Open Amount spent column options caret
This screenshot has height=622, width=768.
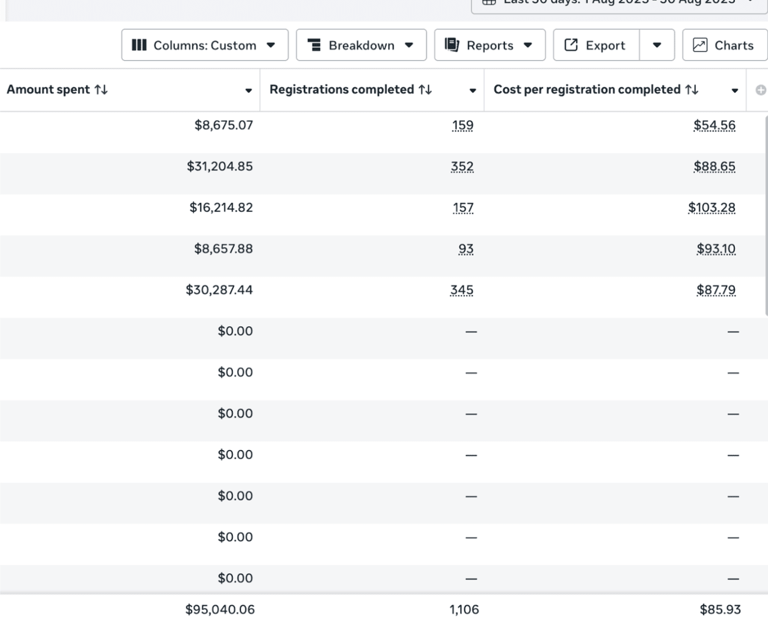[248, 91]
